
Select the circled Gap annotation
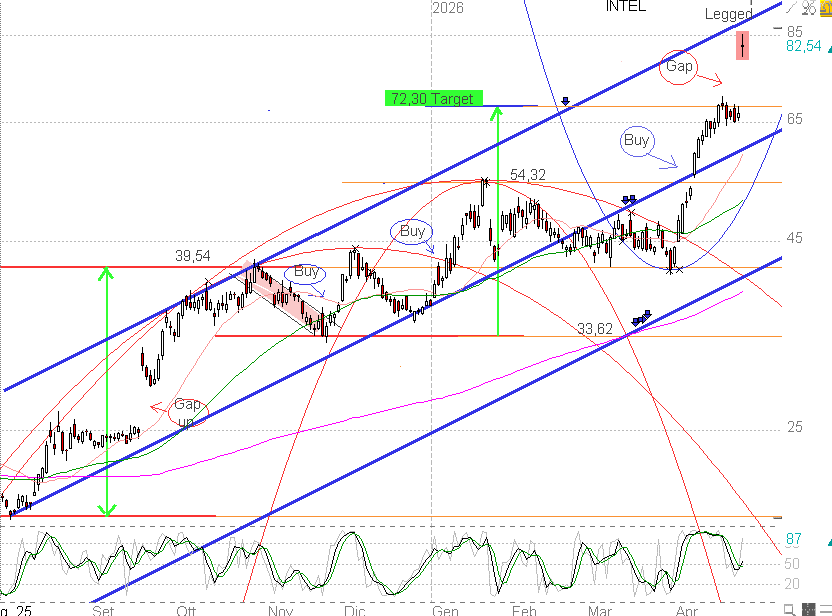coord(679,65)
